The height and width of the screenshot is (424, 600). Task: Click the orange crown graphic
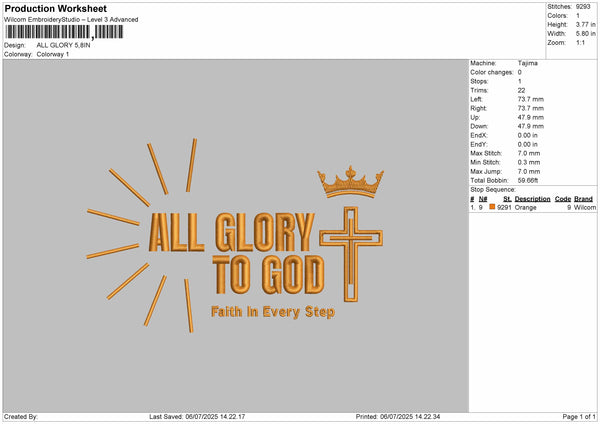(x=350, y=182)
